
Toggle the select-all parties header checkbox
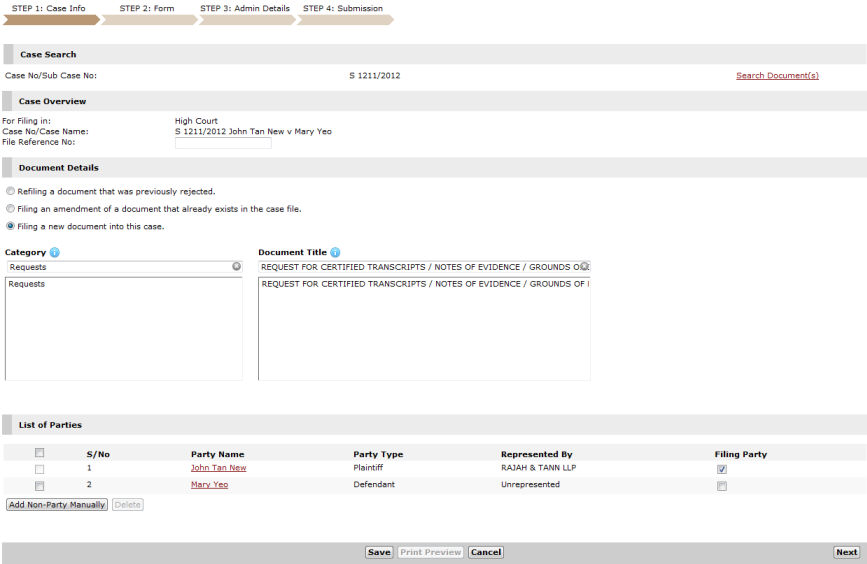tap(40, 453)
